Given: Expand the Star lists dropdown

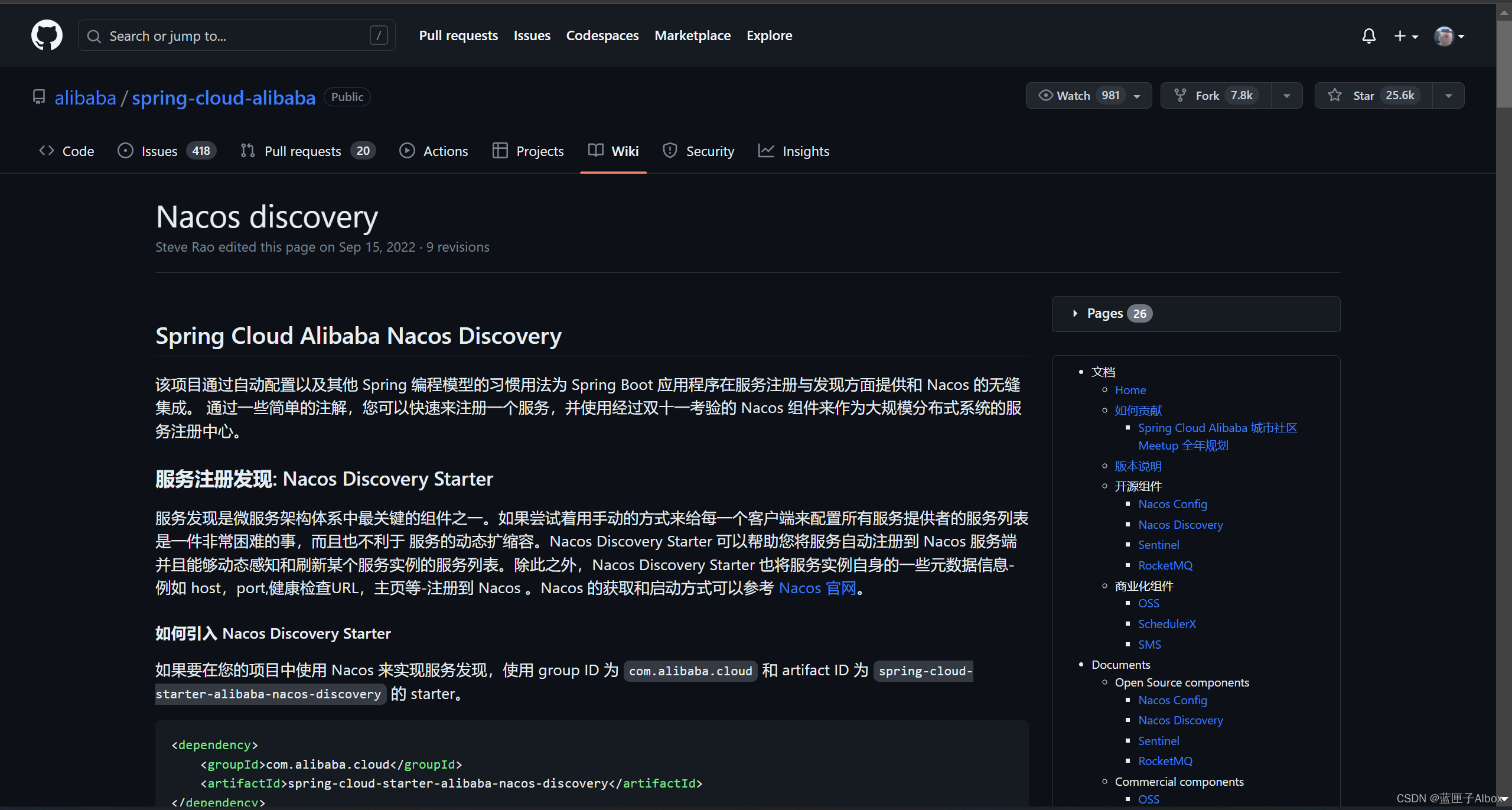Looking at the screenshot, I should click(1448, 96).
